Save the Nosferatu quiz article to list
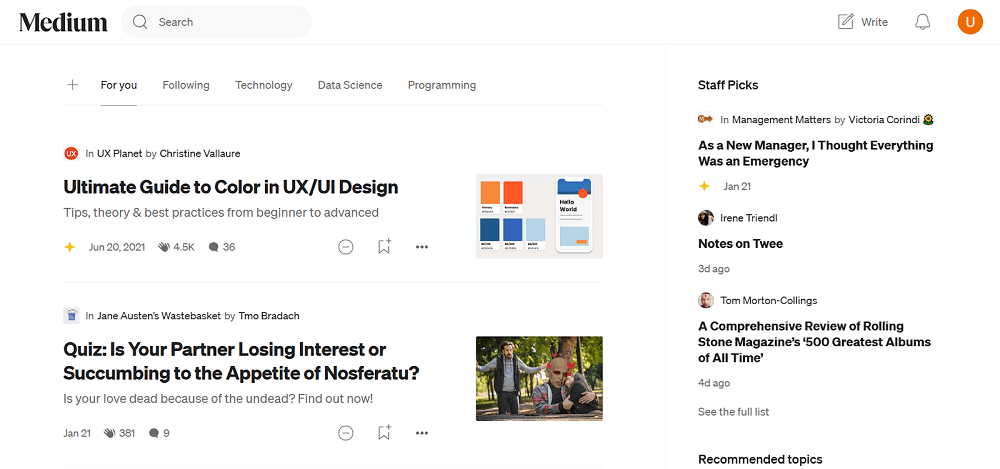 pyautogui.click(x=384, y=433)
